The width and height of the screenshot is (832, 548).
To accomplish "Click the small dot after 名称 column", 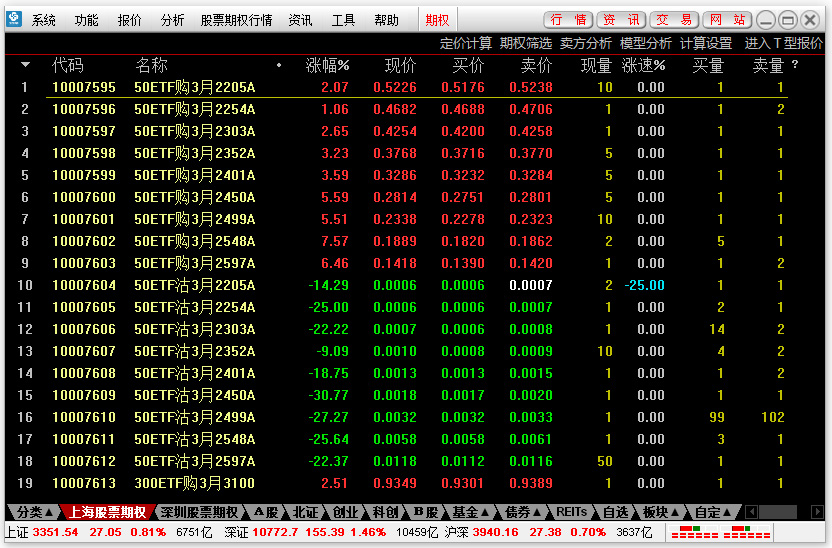I will [279, 65].
